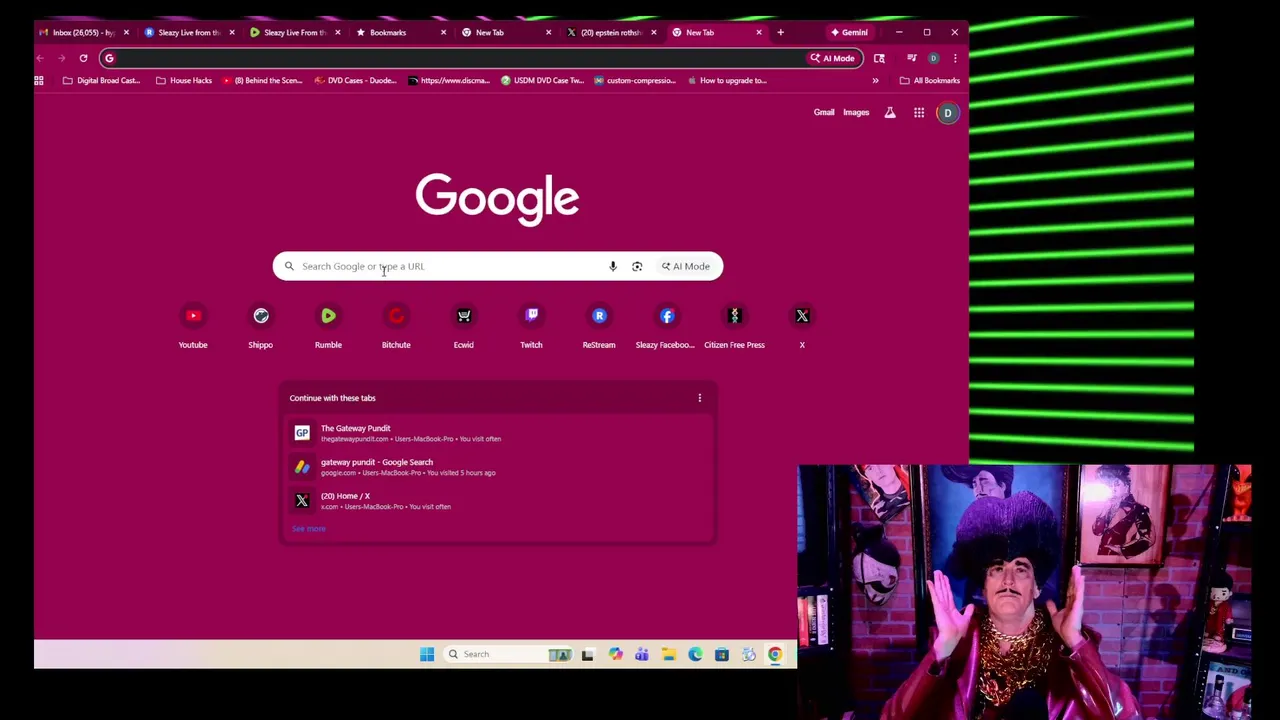Close the Bookmarks tab
Screen dimensions: 1280x720
[443, 32]
